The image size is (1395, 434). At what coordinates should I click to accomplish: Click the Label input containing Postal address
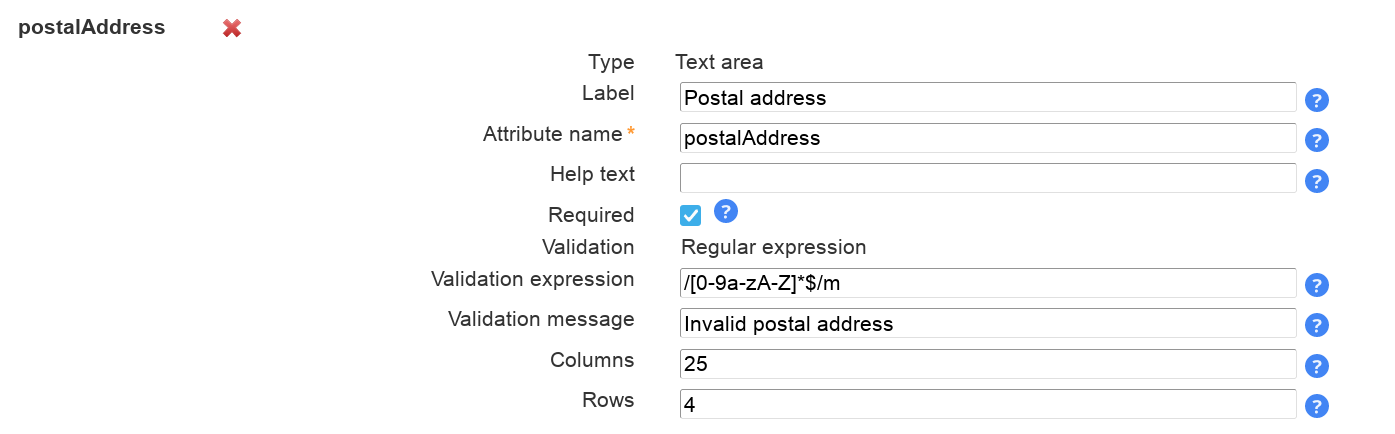pyautogui.click(x=987, y=98)
